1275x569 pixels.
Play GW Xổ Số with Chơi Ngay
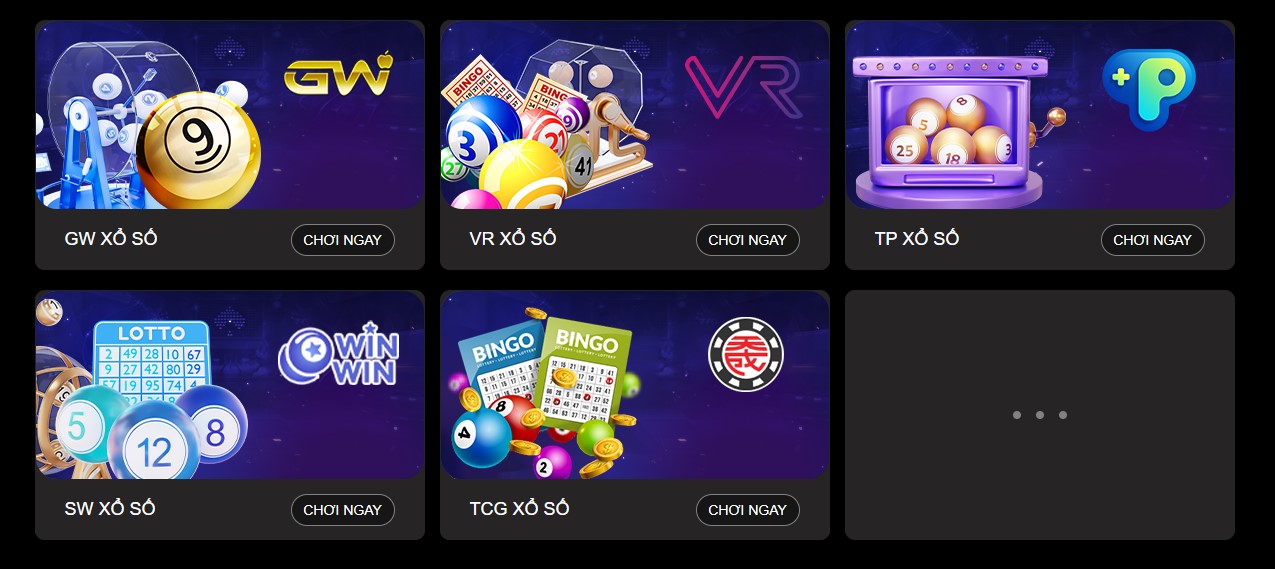tap(343, 240)
